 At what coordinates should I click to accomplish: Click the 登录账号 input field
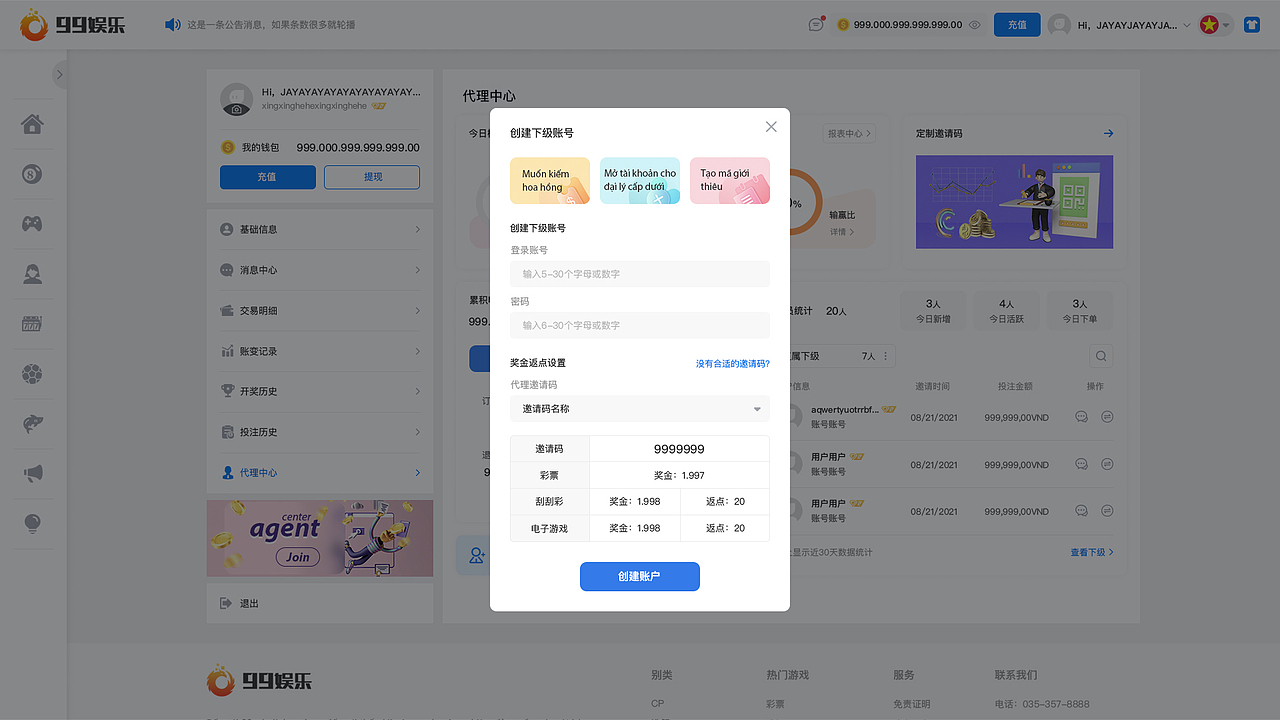[x=639, y=273]
